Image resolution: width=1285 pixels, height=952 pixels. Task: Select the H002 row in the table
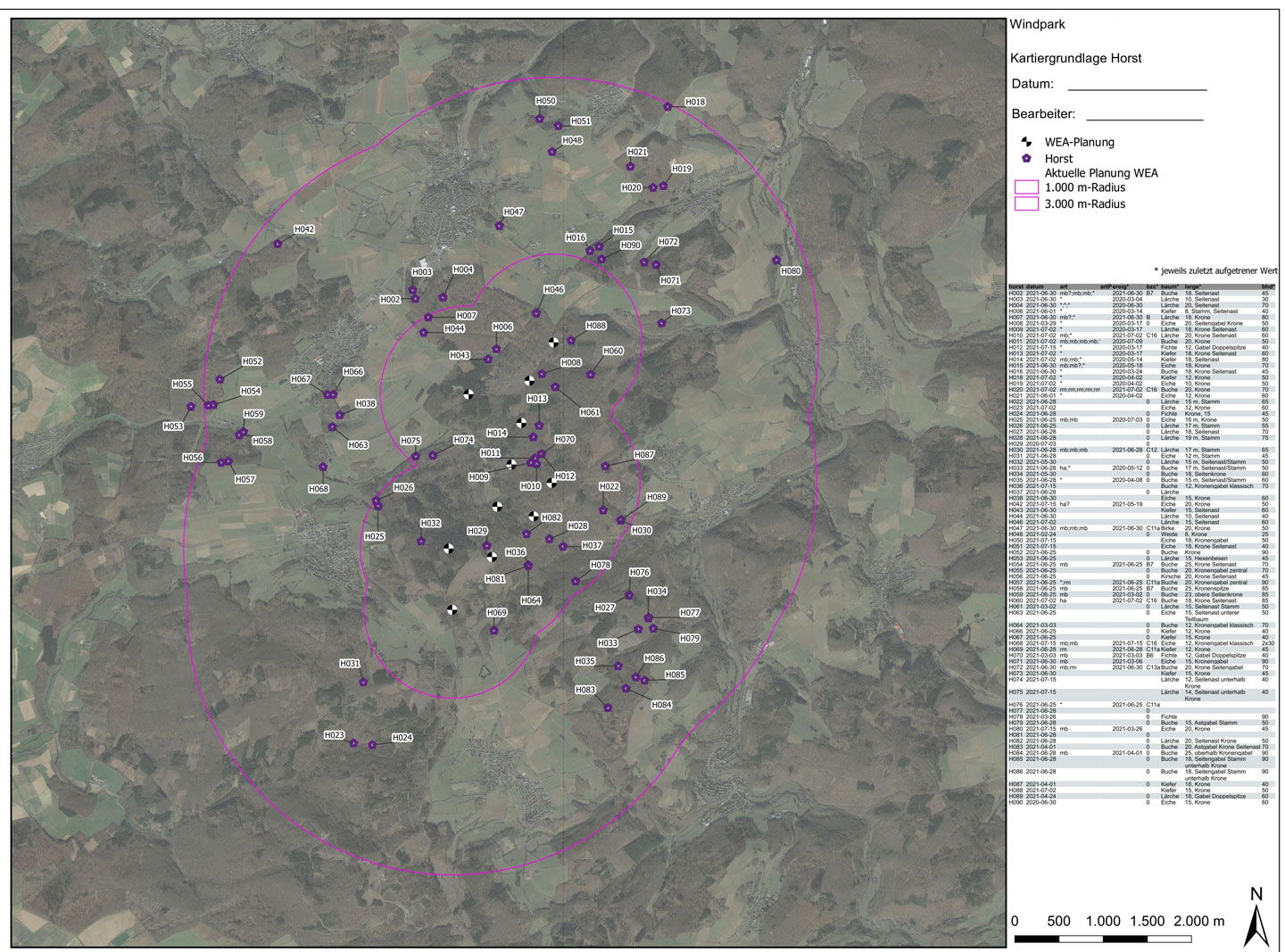tap(1142, 293)
